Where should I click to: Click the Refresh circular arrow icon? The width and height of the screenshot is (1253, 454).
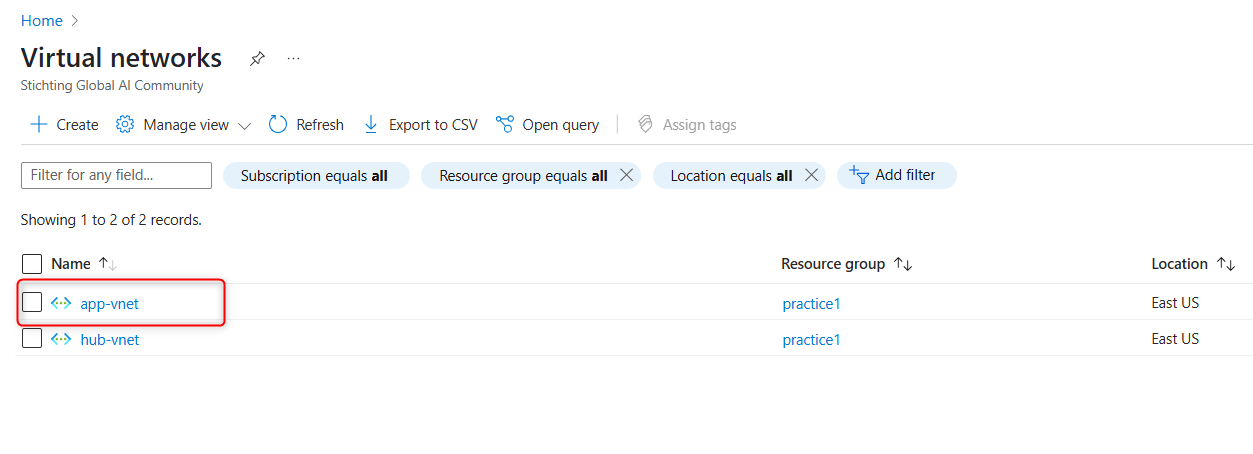coord(278,125)
